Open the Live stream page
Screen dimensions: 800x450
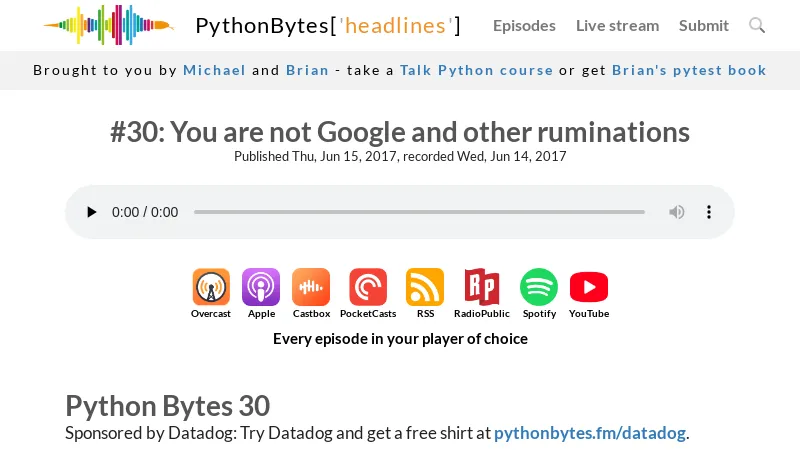(617, 26)
